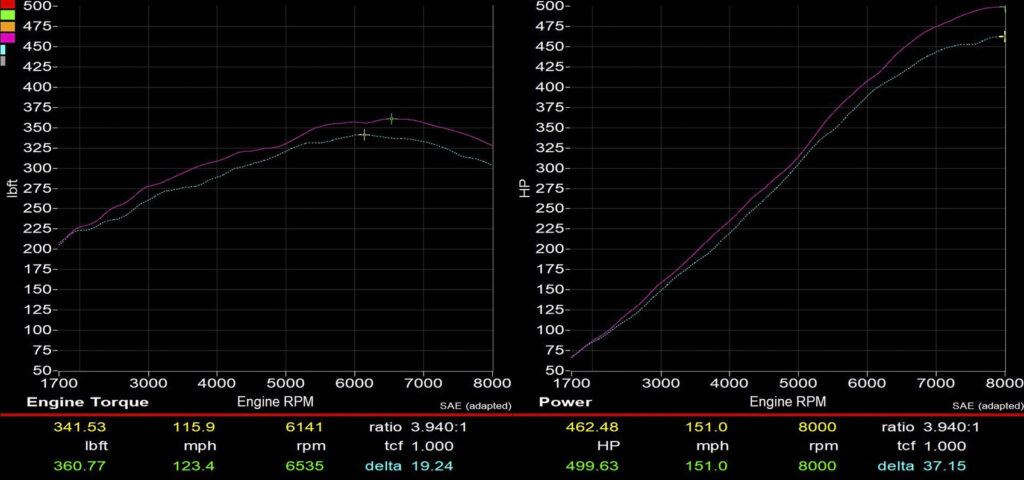
Task: Choose the magenta run color swatch
Action: coord(6,37)
